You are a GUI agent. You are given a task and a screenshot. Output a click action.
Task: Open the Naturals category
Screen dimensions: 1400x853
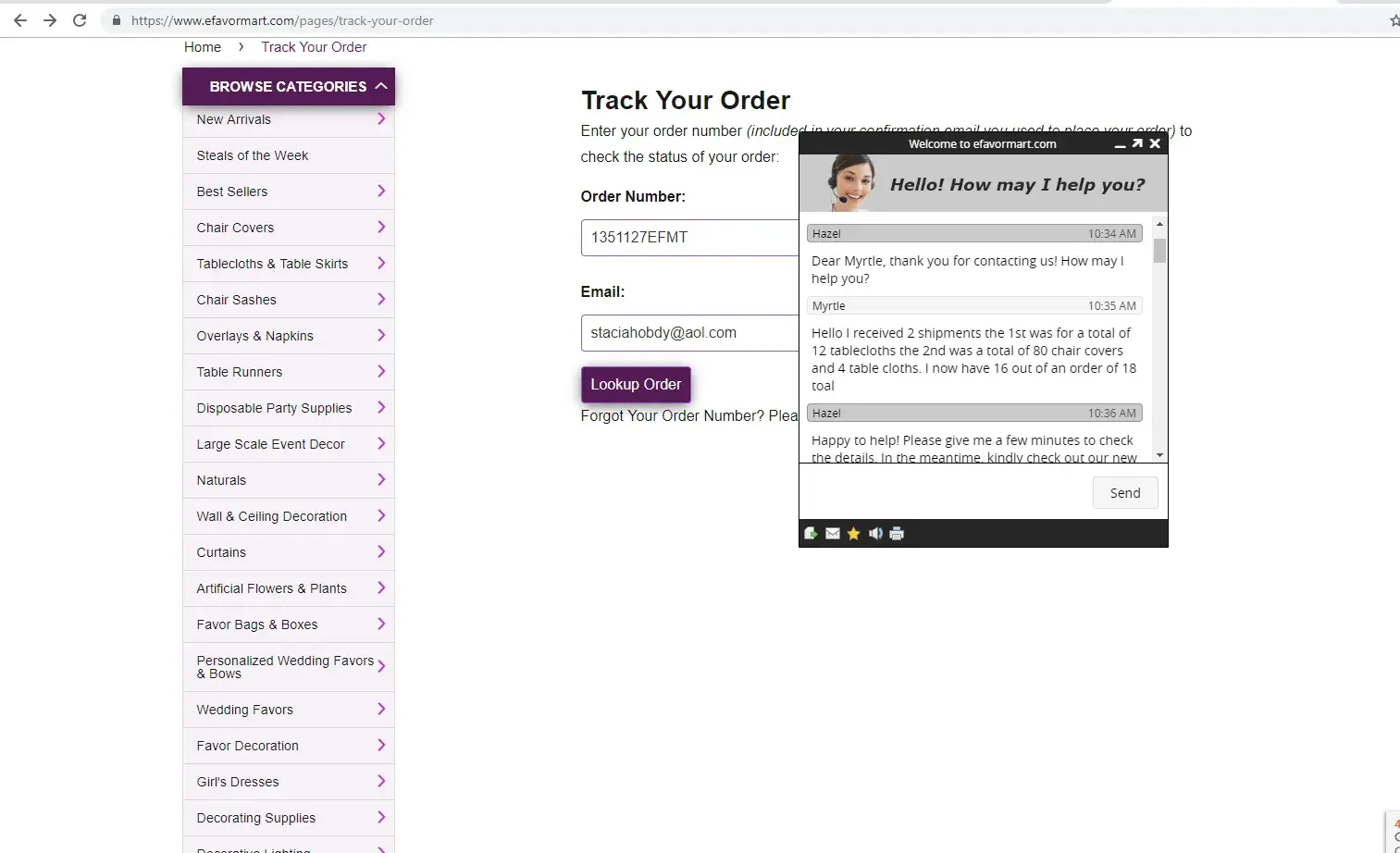tap(289, 480)
